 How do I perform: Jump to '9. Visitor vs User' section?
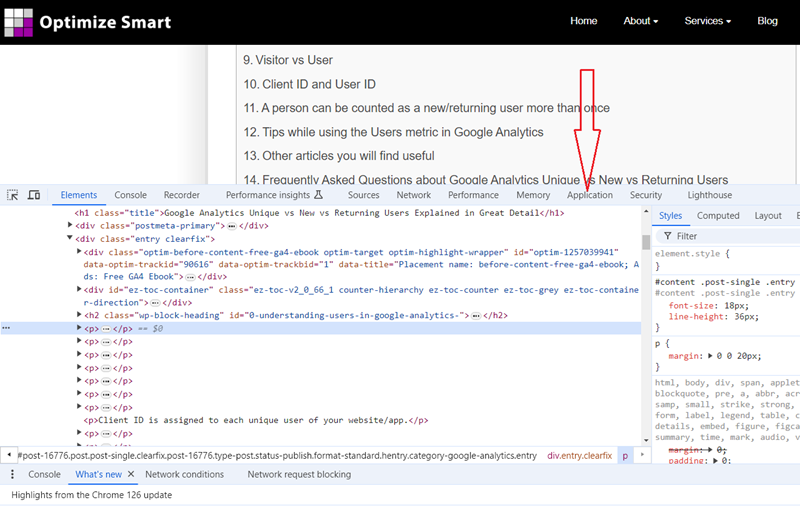[x=288, y=60]
